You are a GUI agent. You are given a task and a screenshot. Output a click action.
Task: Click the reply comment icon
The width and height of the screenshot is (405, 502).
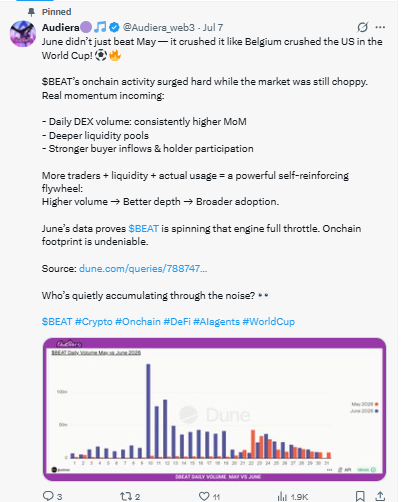pyautogui.click(x=48, y=496)
